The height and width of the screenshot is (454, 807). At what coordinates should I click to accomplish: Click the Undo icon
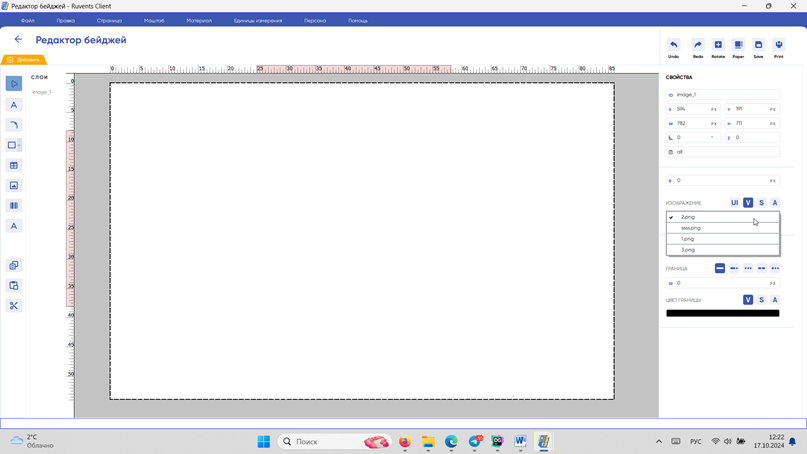(673, 45)
